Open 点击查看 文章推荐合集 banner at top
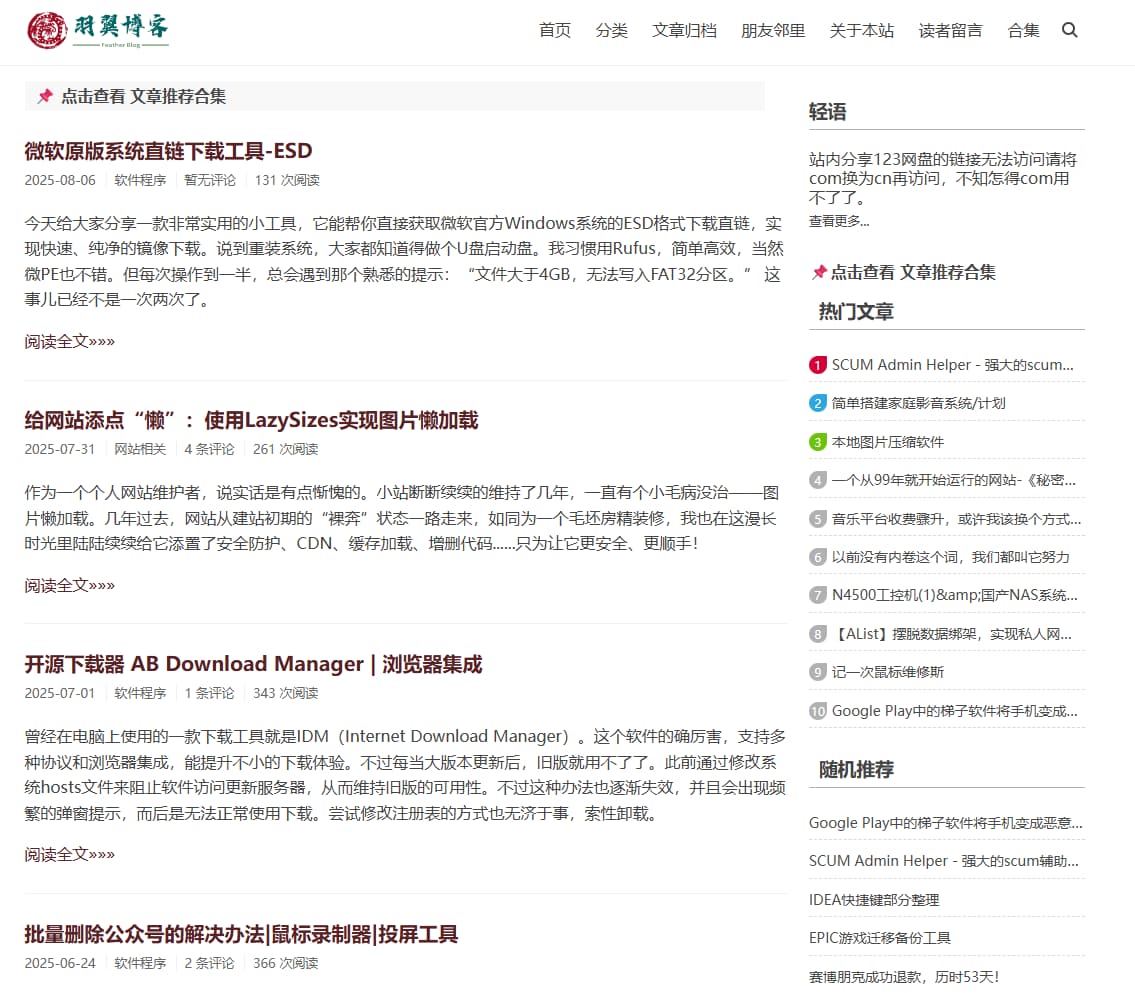This screenshot has width=1135, height=993. click(x=142, y=96)
